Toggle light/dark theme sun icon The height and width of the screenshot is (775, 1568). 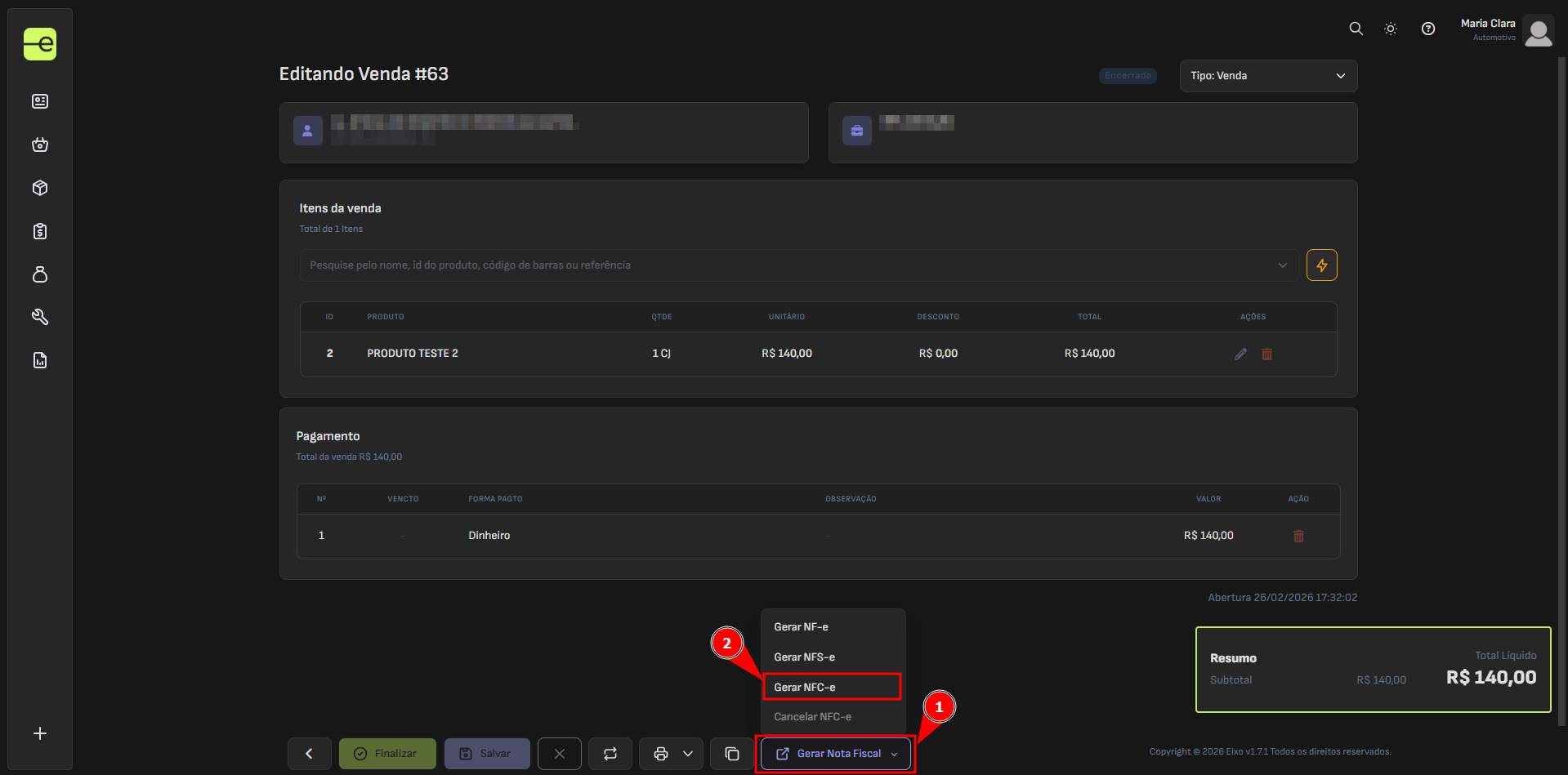point(1391,29)
